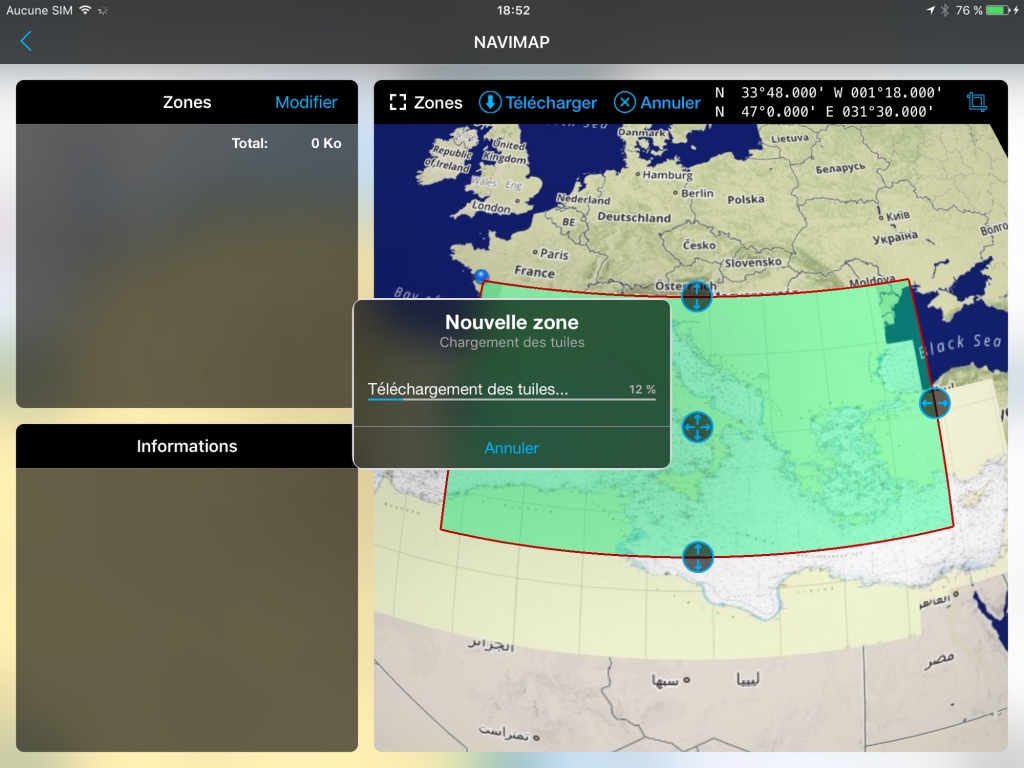This screenshot has width=1024, height=768.
Task: Click the مصر label on the map
Action: (939, 660)
